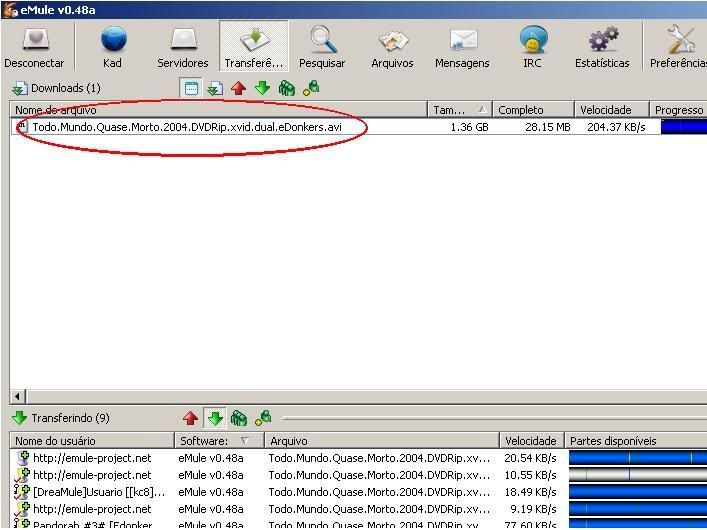Open the Mensagens page

coord(462,46)
